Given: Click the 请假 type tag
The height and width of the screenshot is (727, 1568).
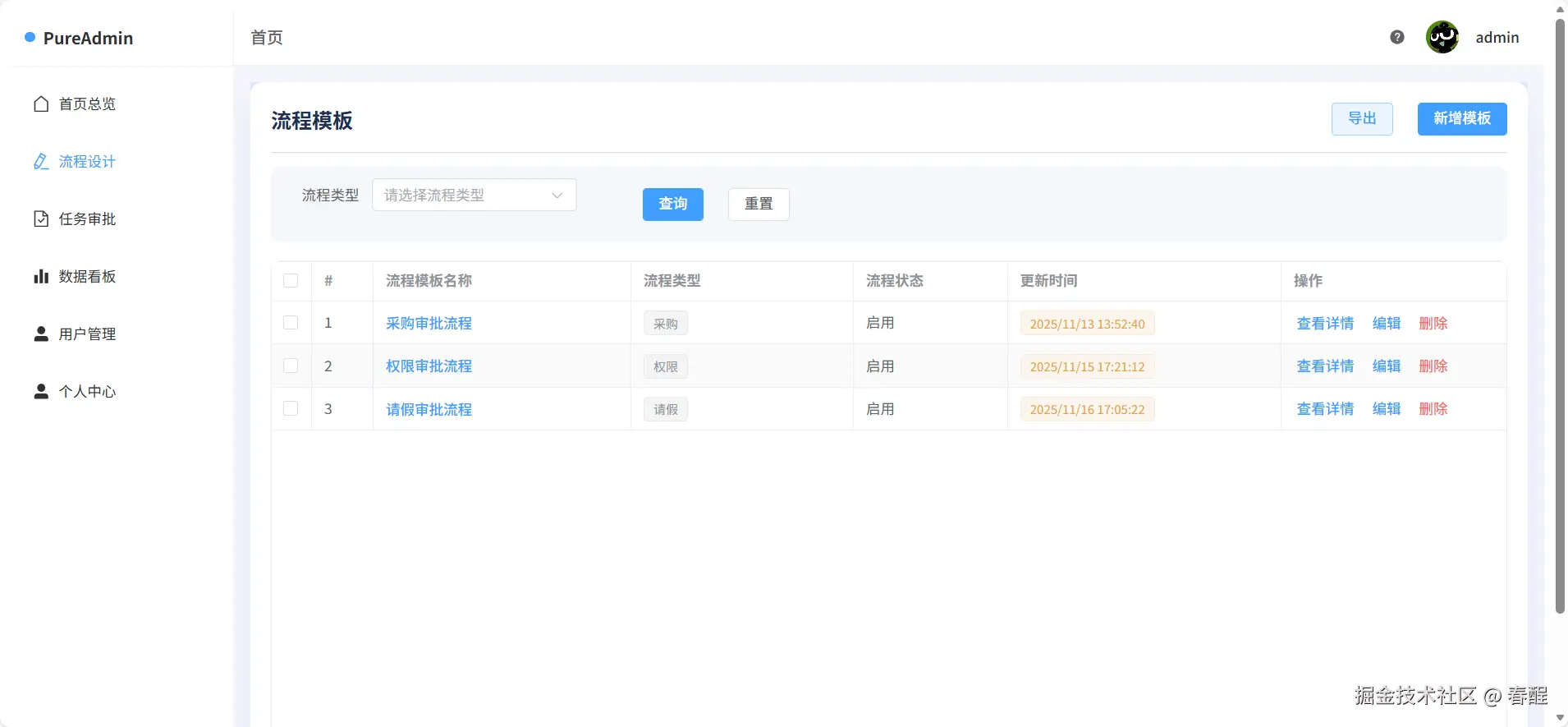Looking at the screenshot, I should (x=666, y=409).
